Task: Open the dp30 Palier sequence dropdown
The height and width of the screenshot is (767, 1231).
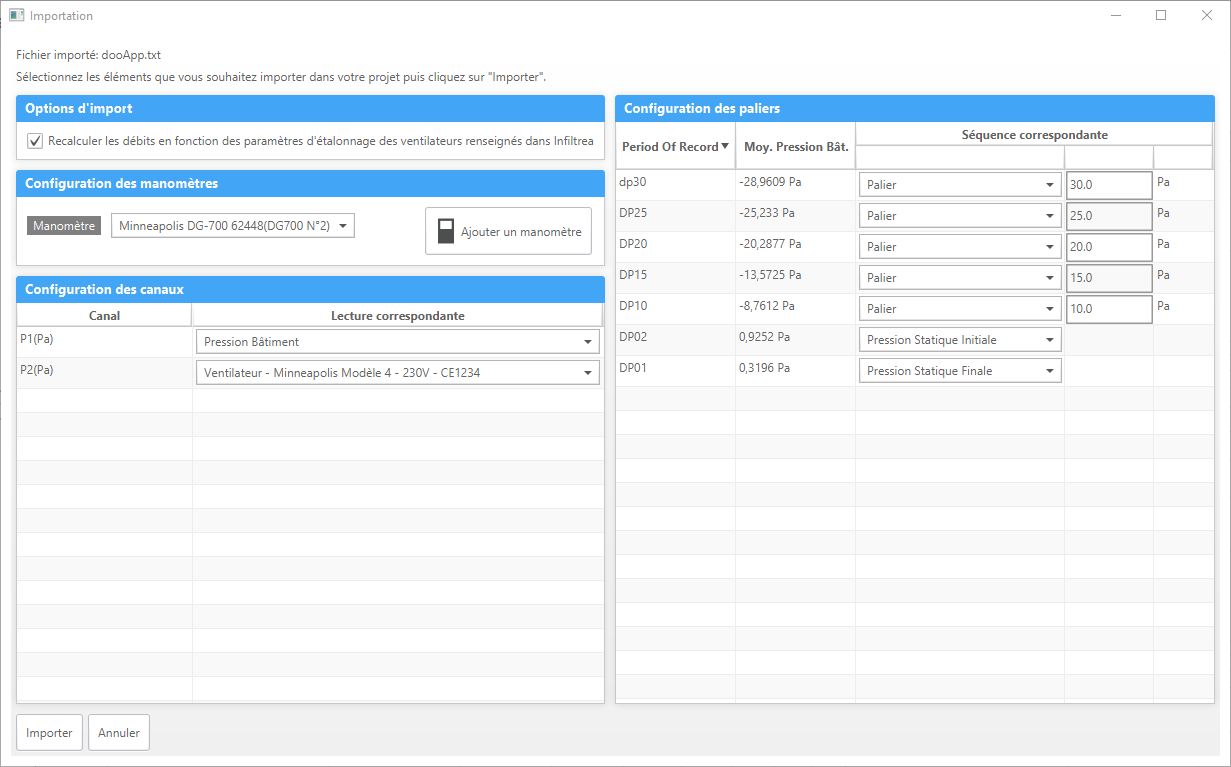Action: pos(960,185)
